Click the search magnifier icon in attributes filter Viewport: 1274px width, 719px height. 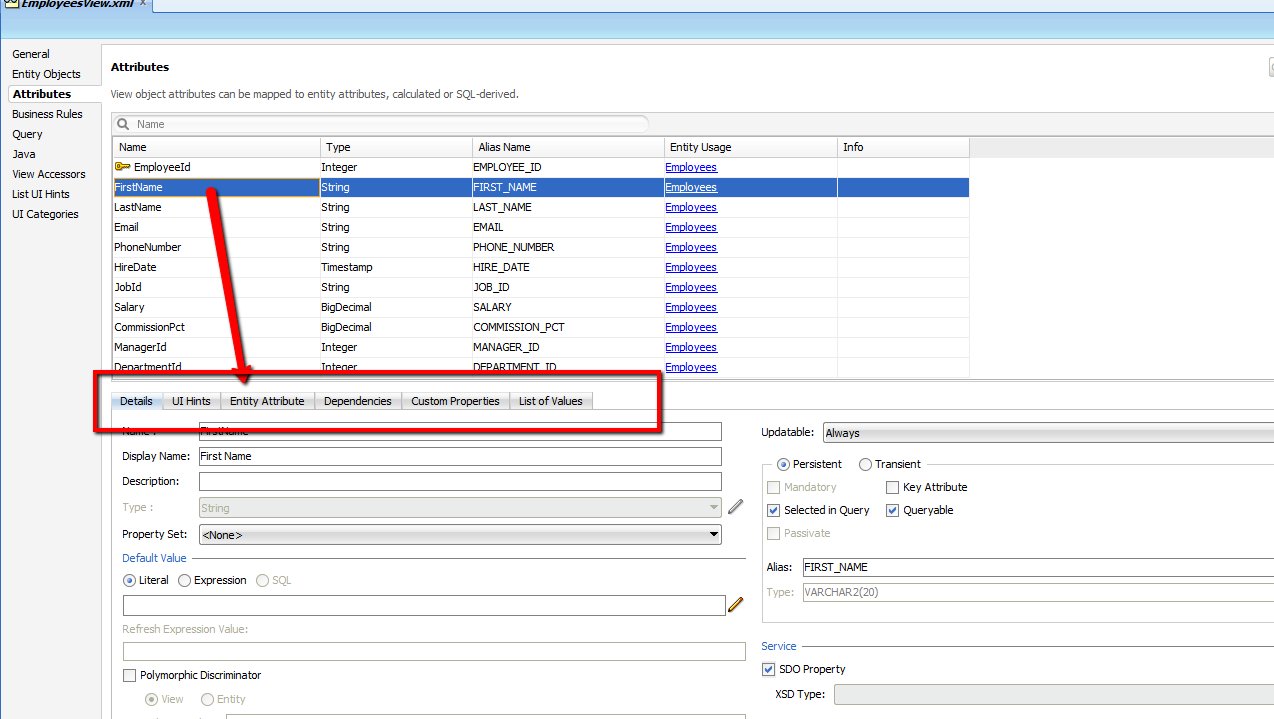[123, 124]
